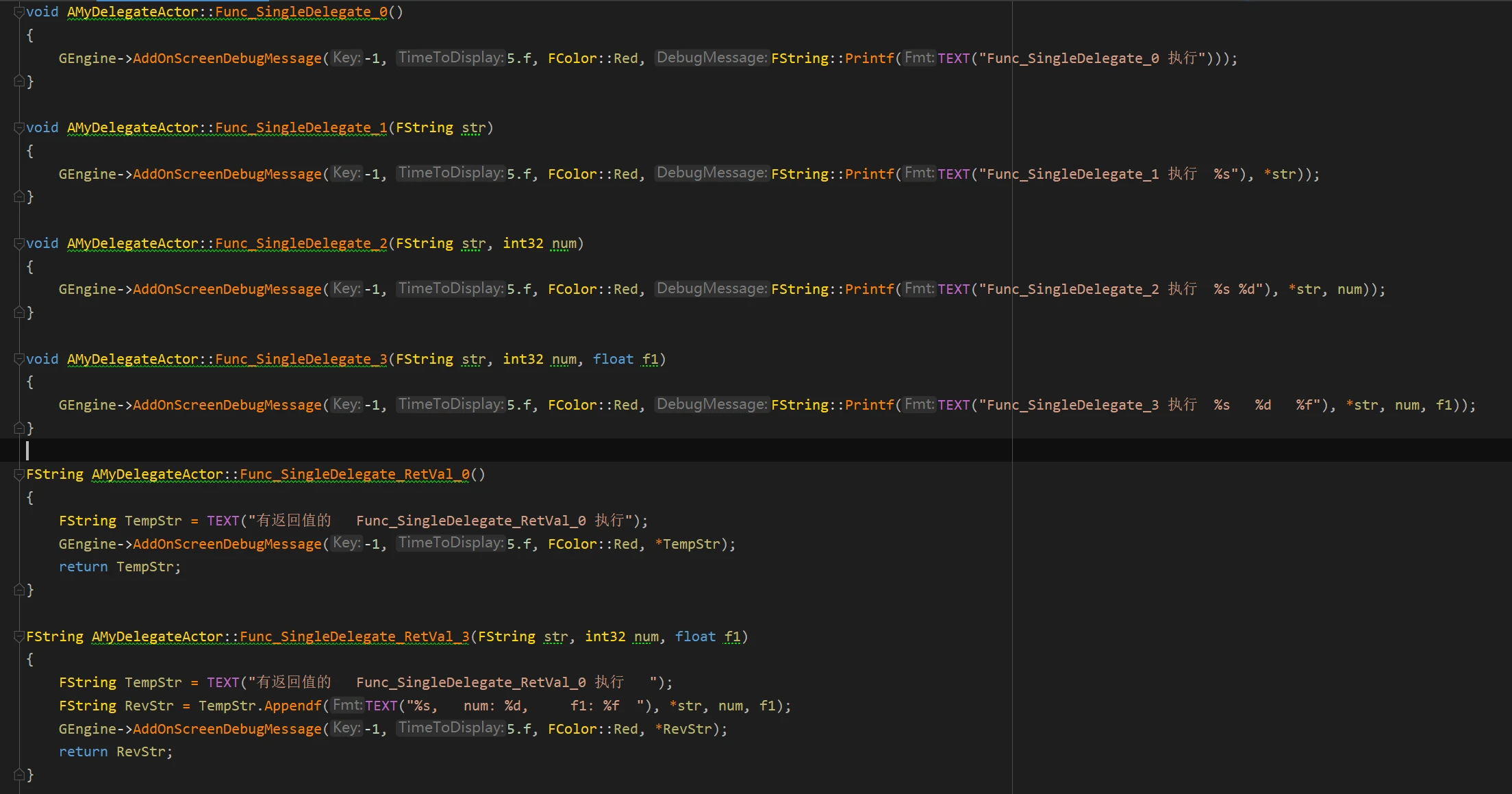Click the closing fold marker of Func_SingleDelegate_0

(x=18, y=82)
